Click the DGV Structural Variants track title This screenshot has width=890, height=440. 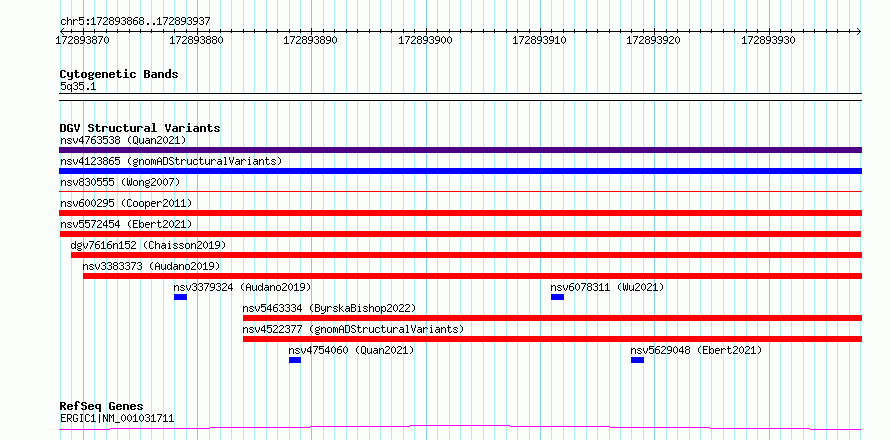[140, 128]
